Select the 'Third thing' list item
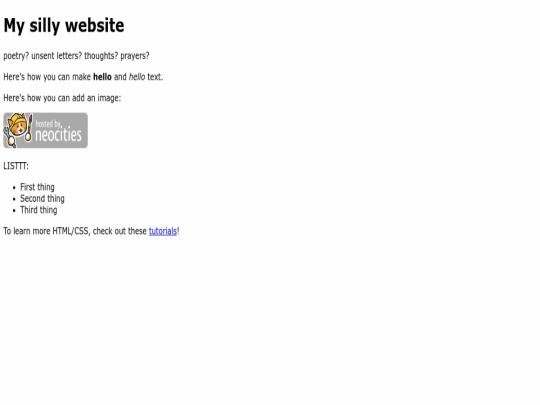Image resolution: width=540 pixels, height=405 pixels. click(x=39, y=210)
